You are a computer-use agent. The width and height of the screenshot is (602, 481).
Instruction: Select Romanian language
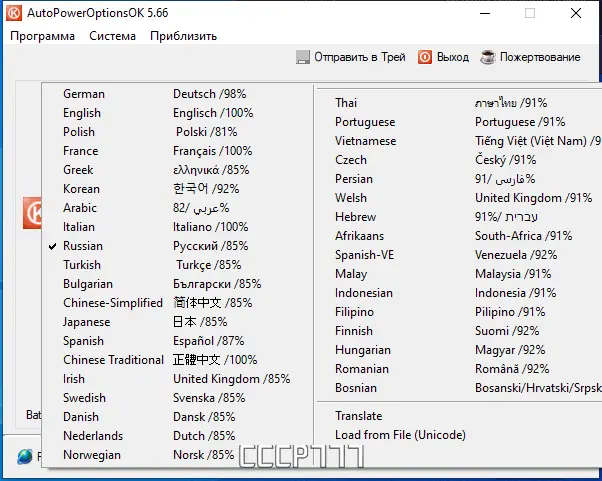pos(459,369)
